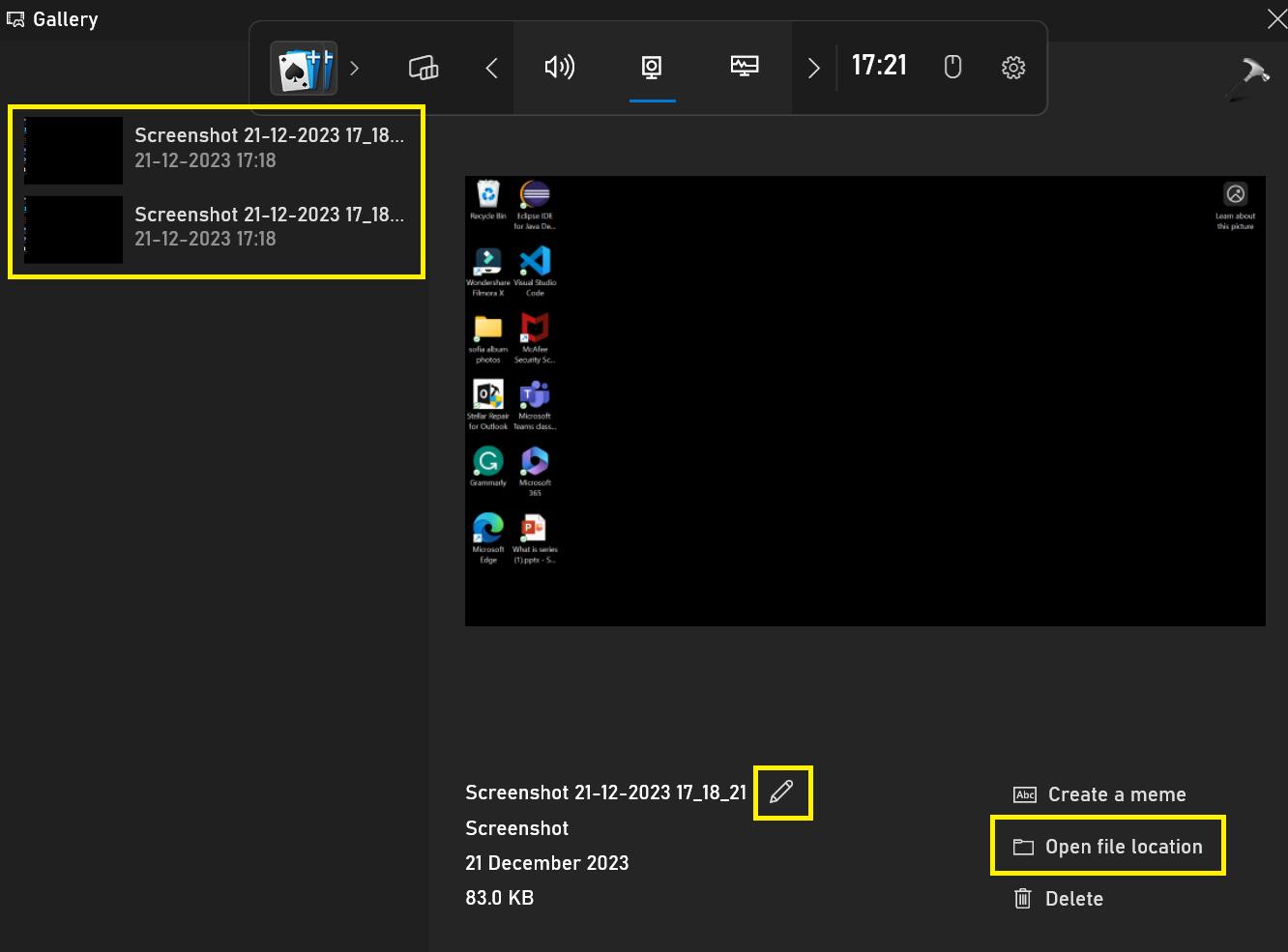1288x952 pixels.
Task: Open the Widget menu icon
Action: [x=423, y=68]
